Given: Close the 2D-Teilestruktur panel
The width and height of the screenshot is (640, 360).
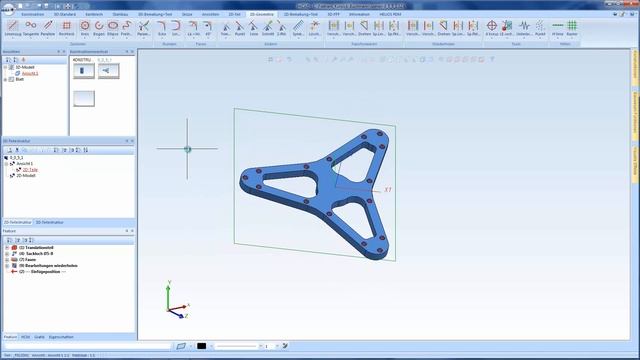Looking at the screenshot, I should coord(132,141).
